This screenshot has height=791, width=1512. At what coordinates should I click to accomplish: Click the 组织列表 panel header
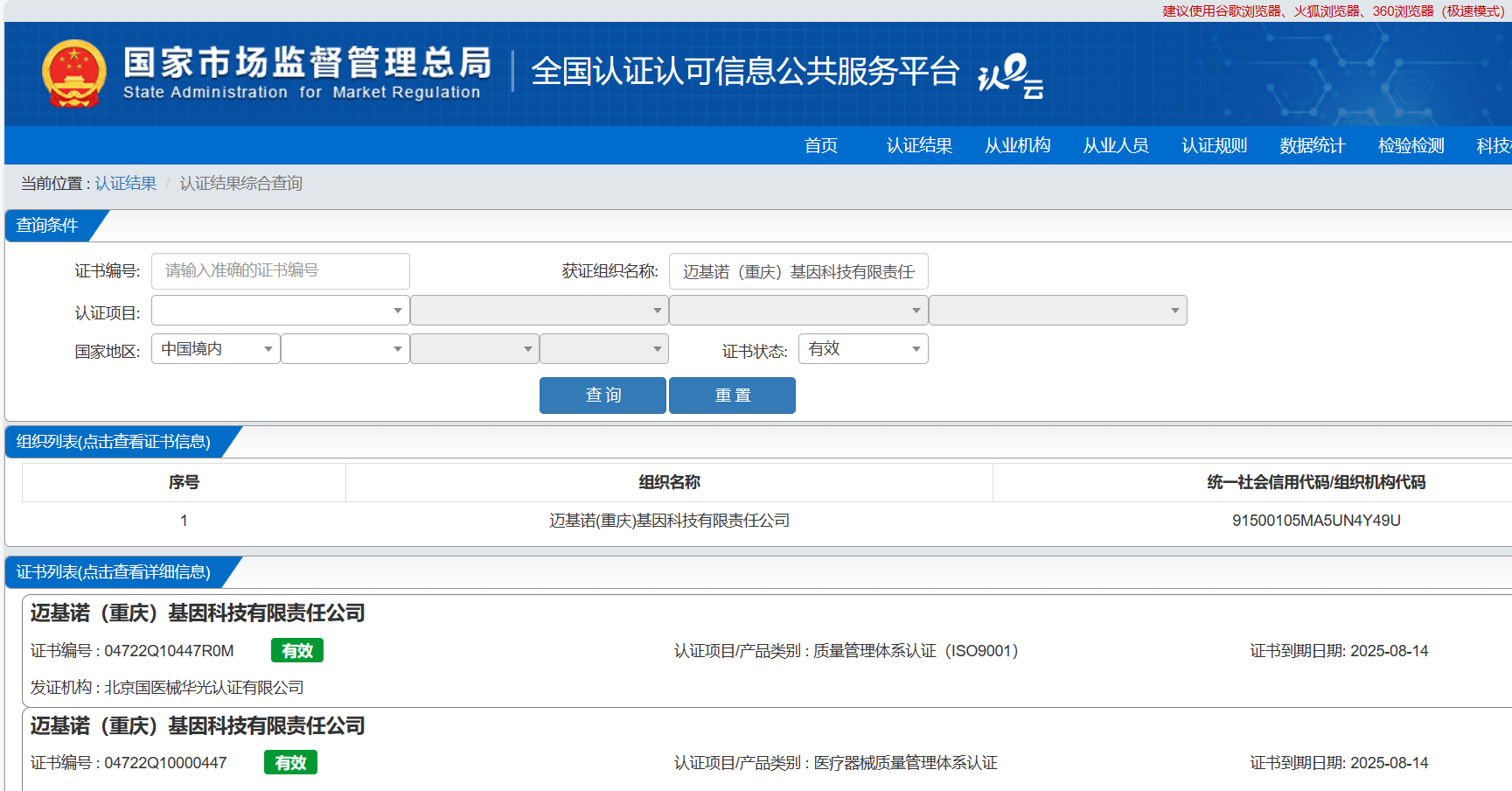(x=114, y=442)
